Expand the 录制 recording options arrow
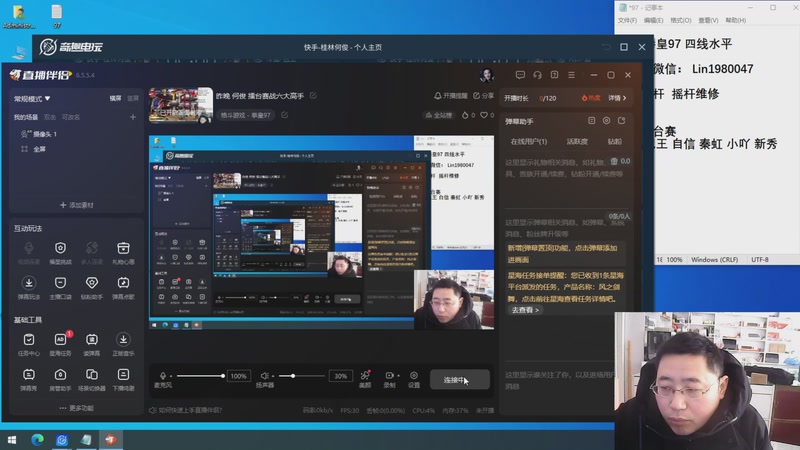The width and height of the screenshot is (800, 450). (x=398, y=376)
